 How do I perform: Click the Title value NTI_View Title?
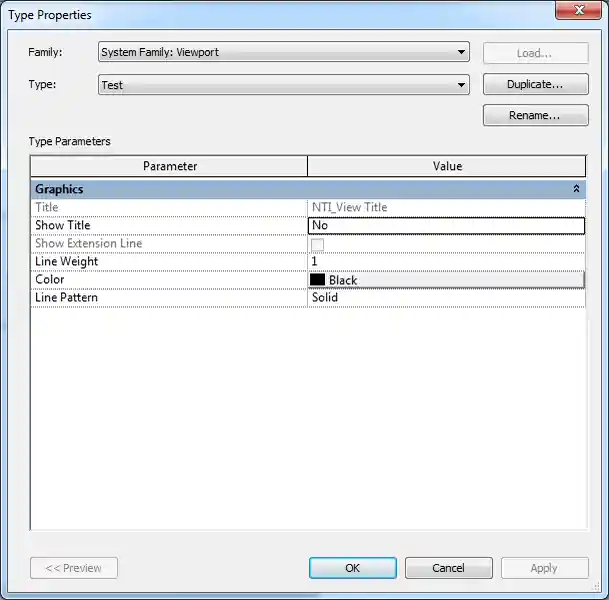pyautogui.click(x=350, y=208)
